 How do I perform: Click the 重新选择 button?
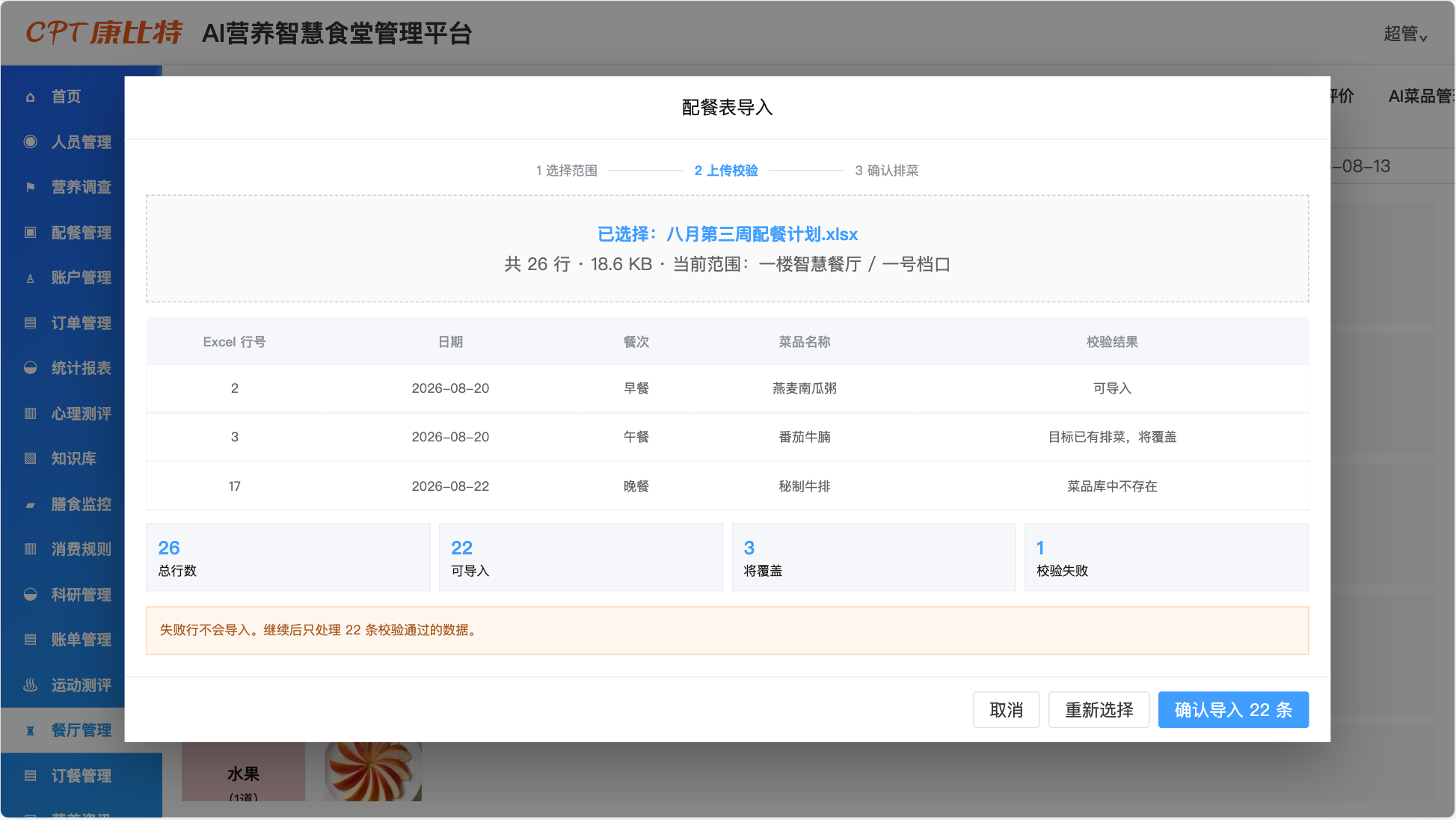pos(1099,709)
